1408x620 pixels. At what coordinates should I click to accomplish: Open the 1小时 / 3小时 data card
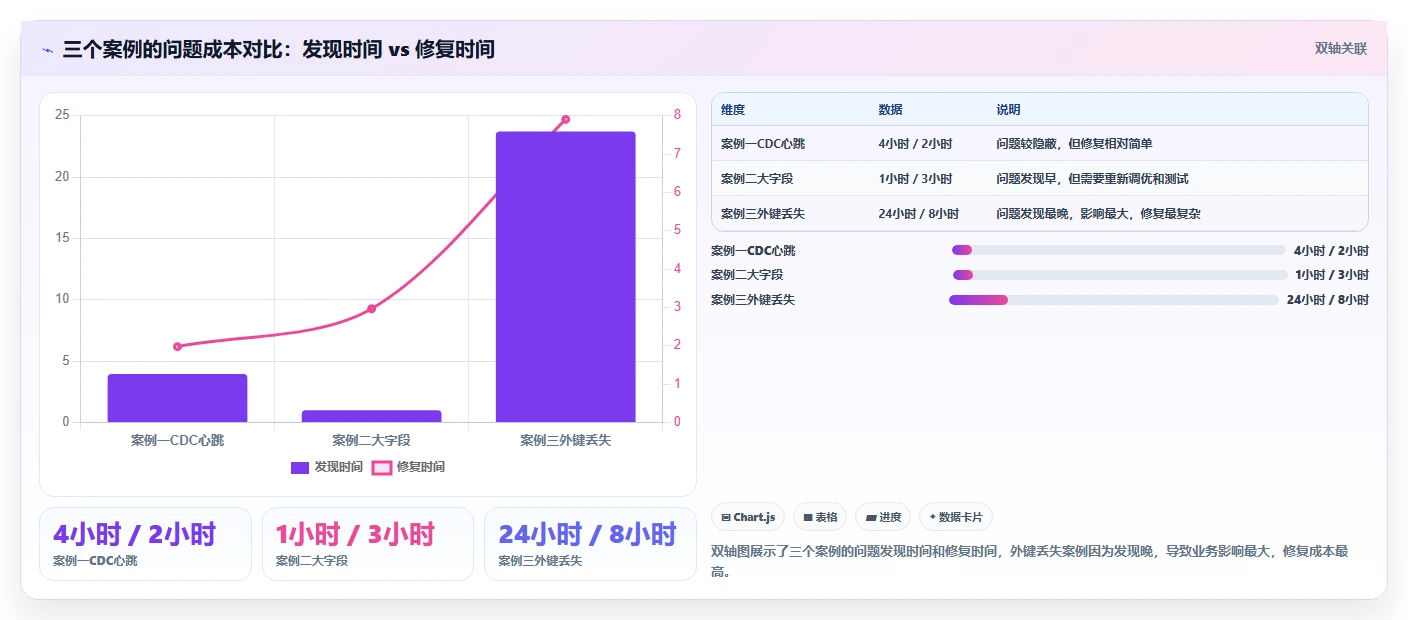(x=367, y=544)
